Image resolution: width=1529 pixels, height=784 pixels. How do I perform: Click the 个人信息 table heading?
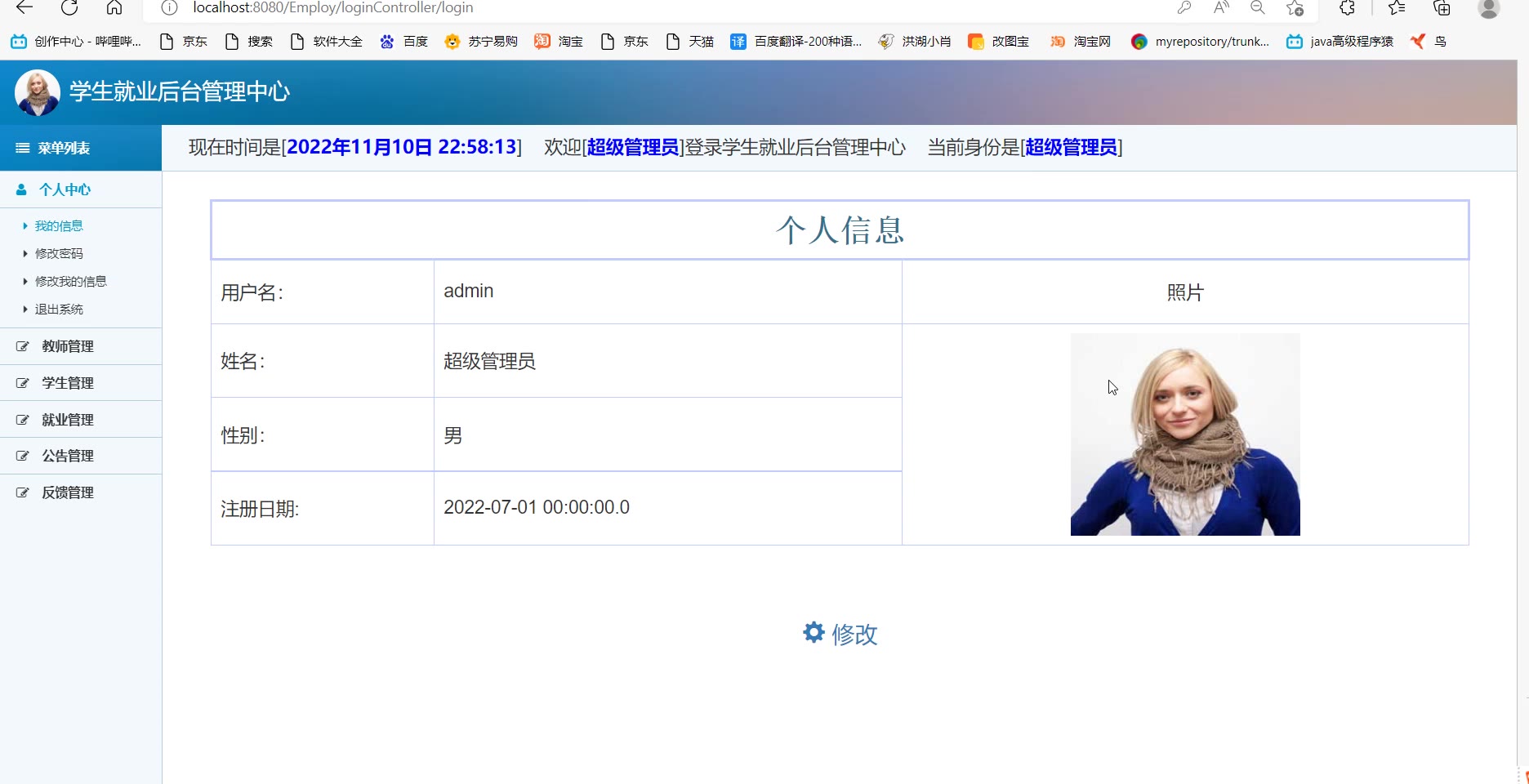pos(840,230)
